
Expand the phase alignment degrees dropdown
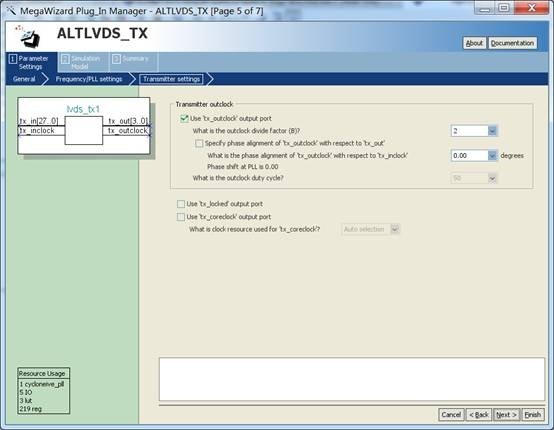[492, 155]
